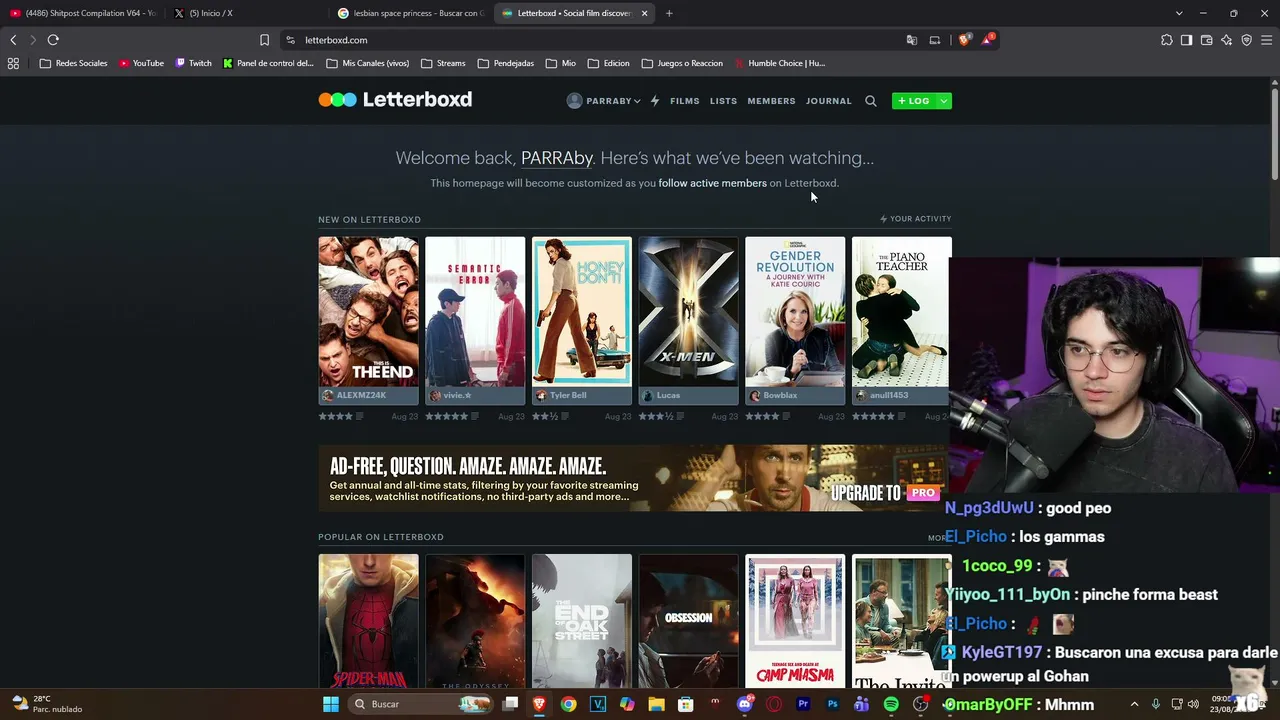View site settings icon in address bar
The image size is (1280, 720).
coord(290,40)
